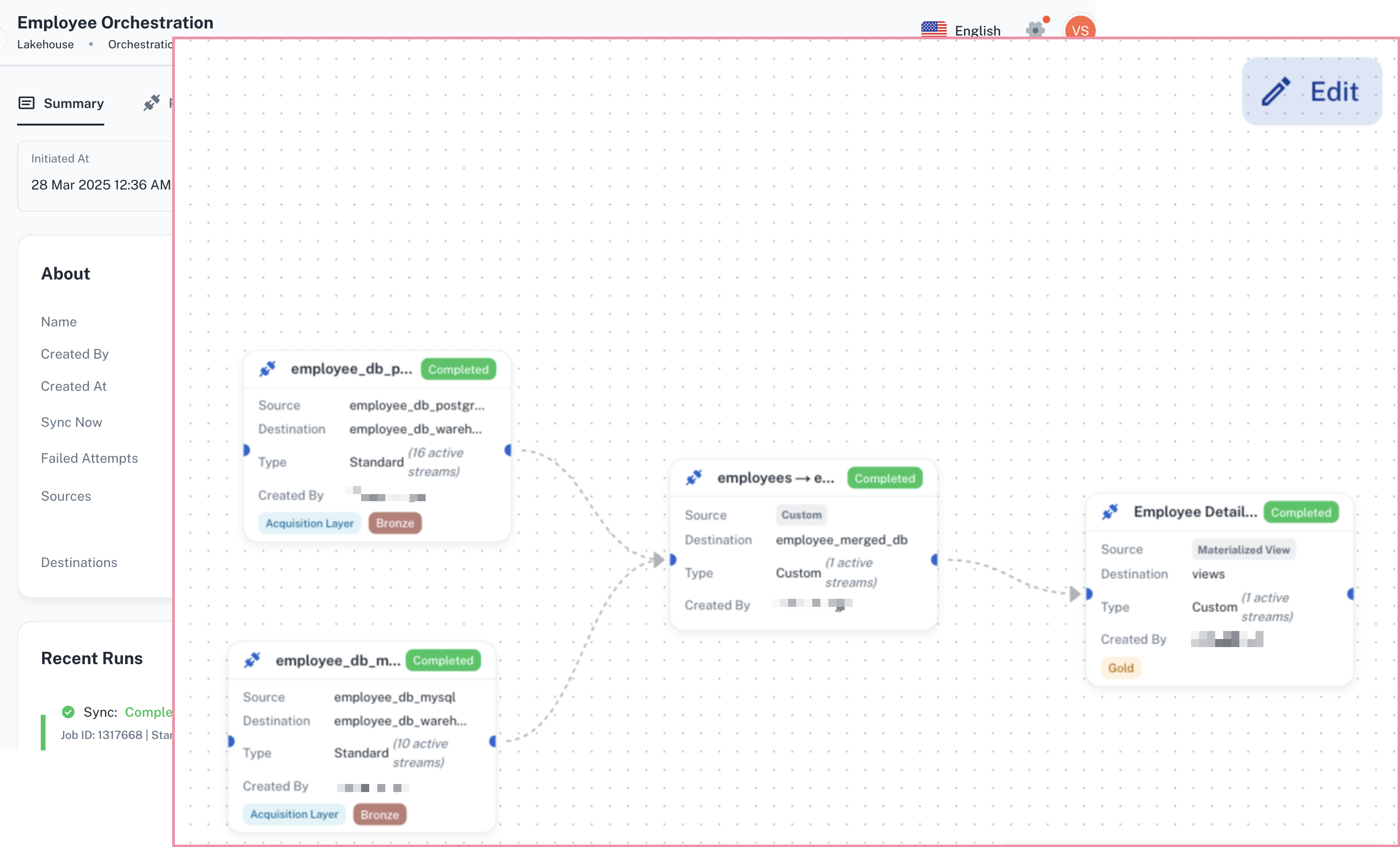
Task: Click the Custom source chip on the employees node
Action: coord(801,514)
